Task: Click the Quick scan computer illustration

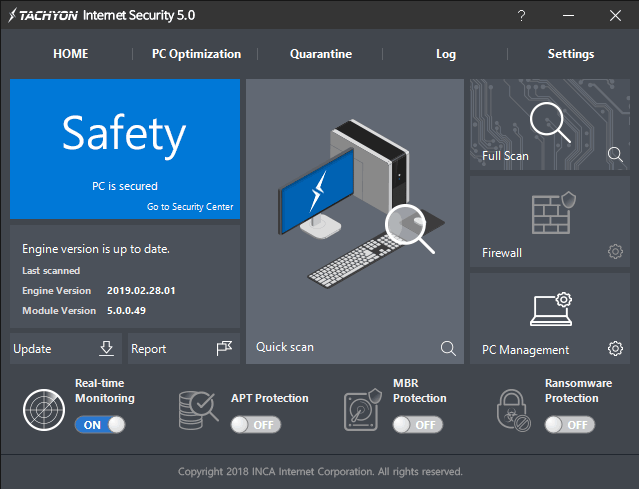Action: click(361, 204)
